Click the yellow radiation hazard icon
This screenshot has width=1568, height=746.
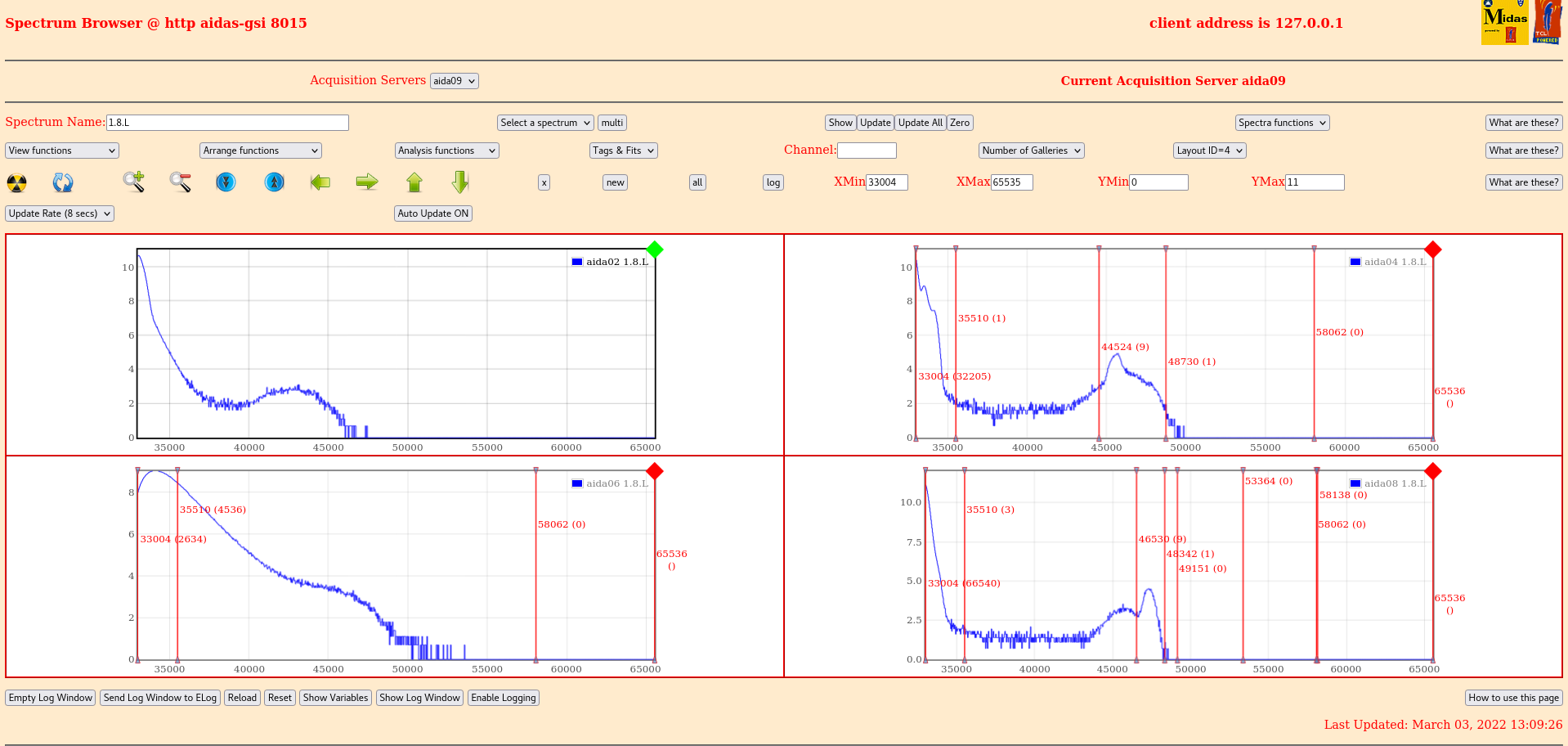16,182
